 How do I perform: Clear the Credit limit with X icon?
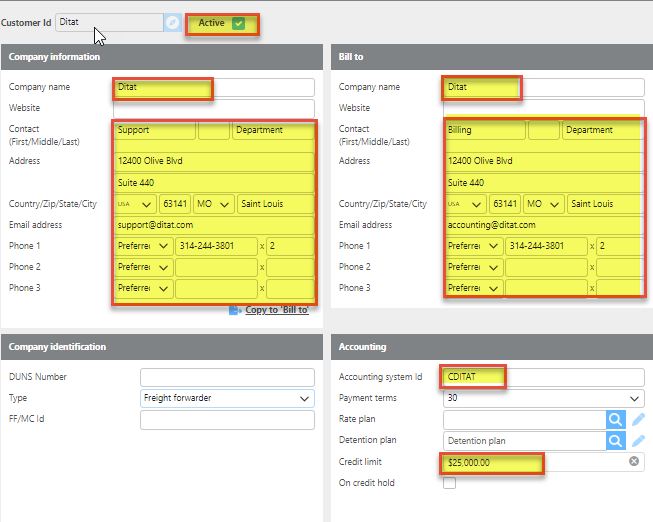click(633, 462)
